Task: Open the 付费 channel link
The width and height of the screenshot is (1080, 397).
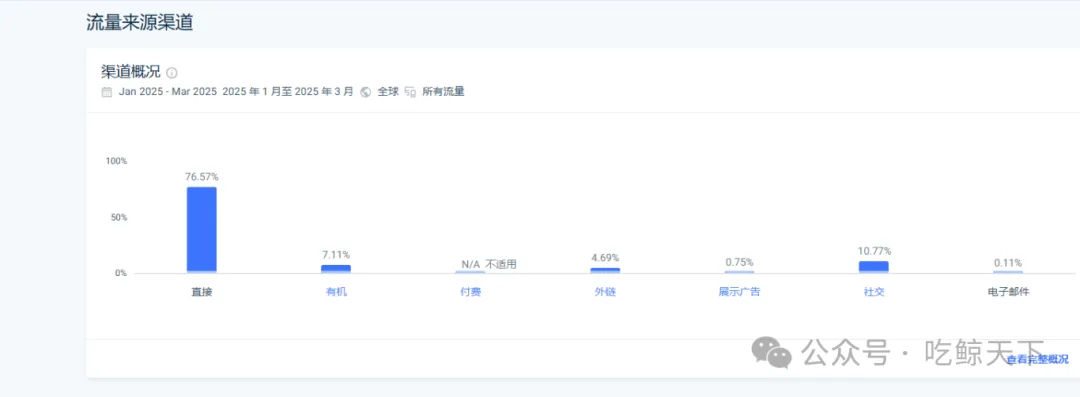Action: tap(470, 292)
